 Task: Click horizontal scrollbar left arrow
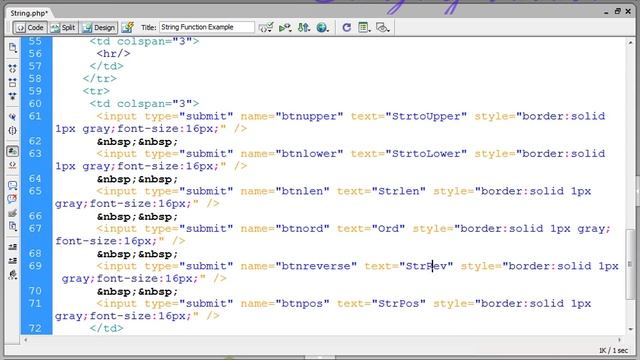click(x=26, y=340)
